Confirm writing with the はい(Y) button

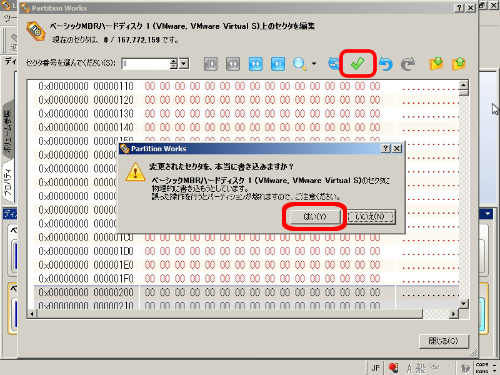tap(315, 217)
